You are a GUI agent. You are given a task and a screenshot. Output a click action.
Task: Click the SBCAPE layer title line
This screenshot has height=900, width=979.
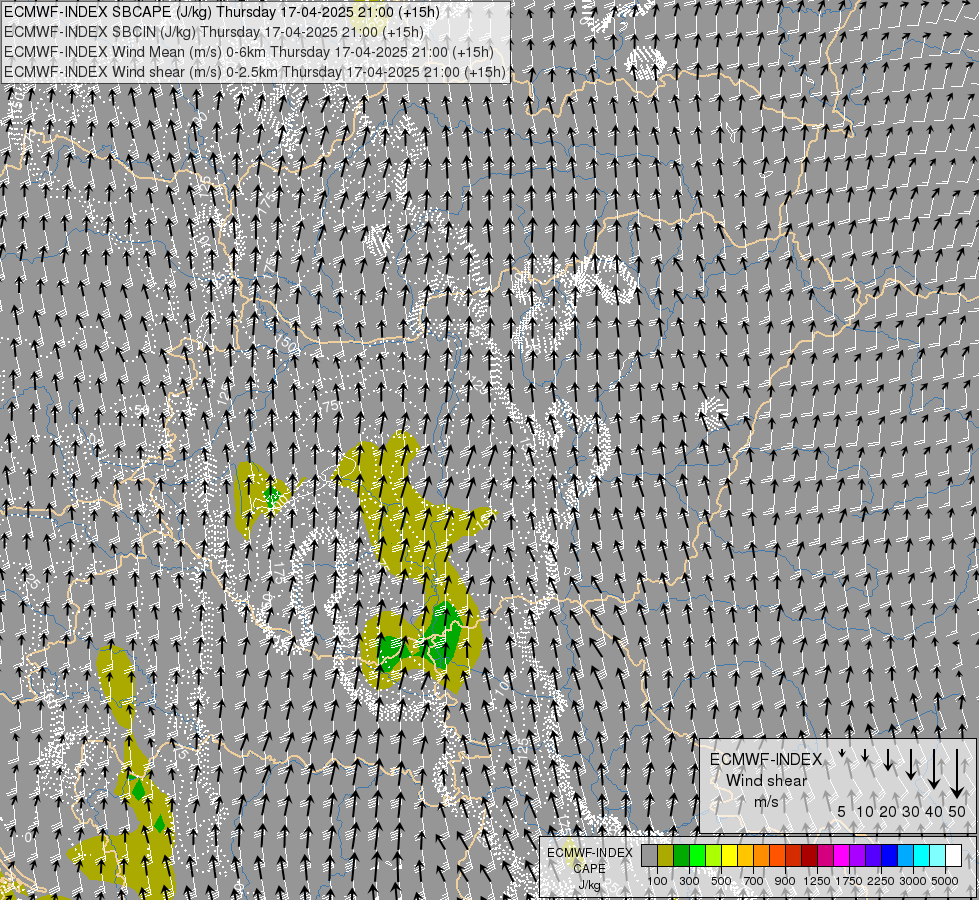(221, 12)
